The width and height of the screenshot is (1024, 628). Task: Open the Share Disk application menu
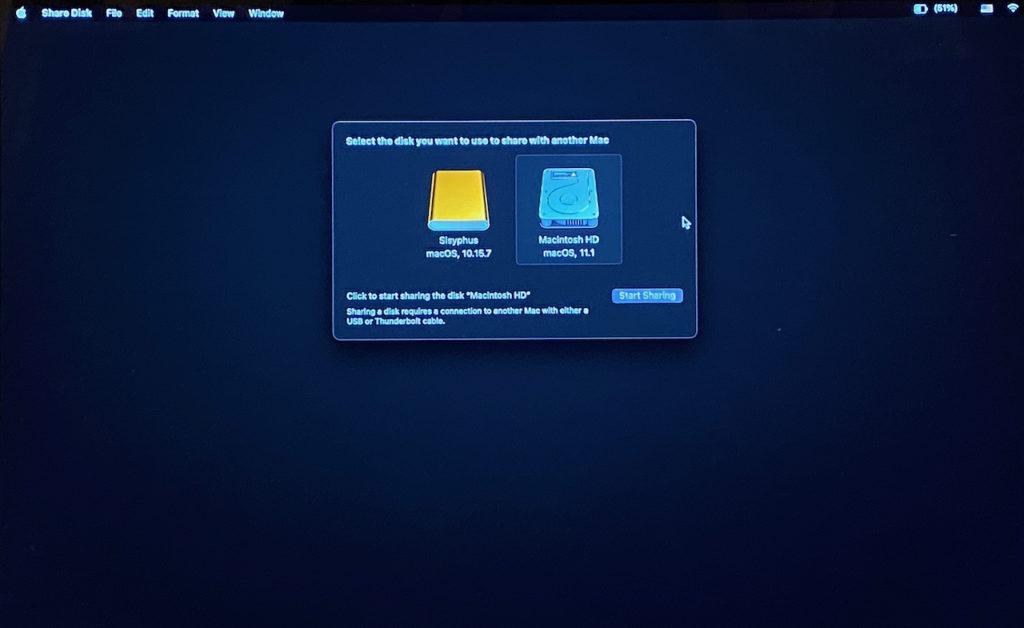click(66, 13)
